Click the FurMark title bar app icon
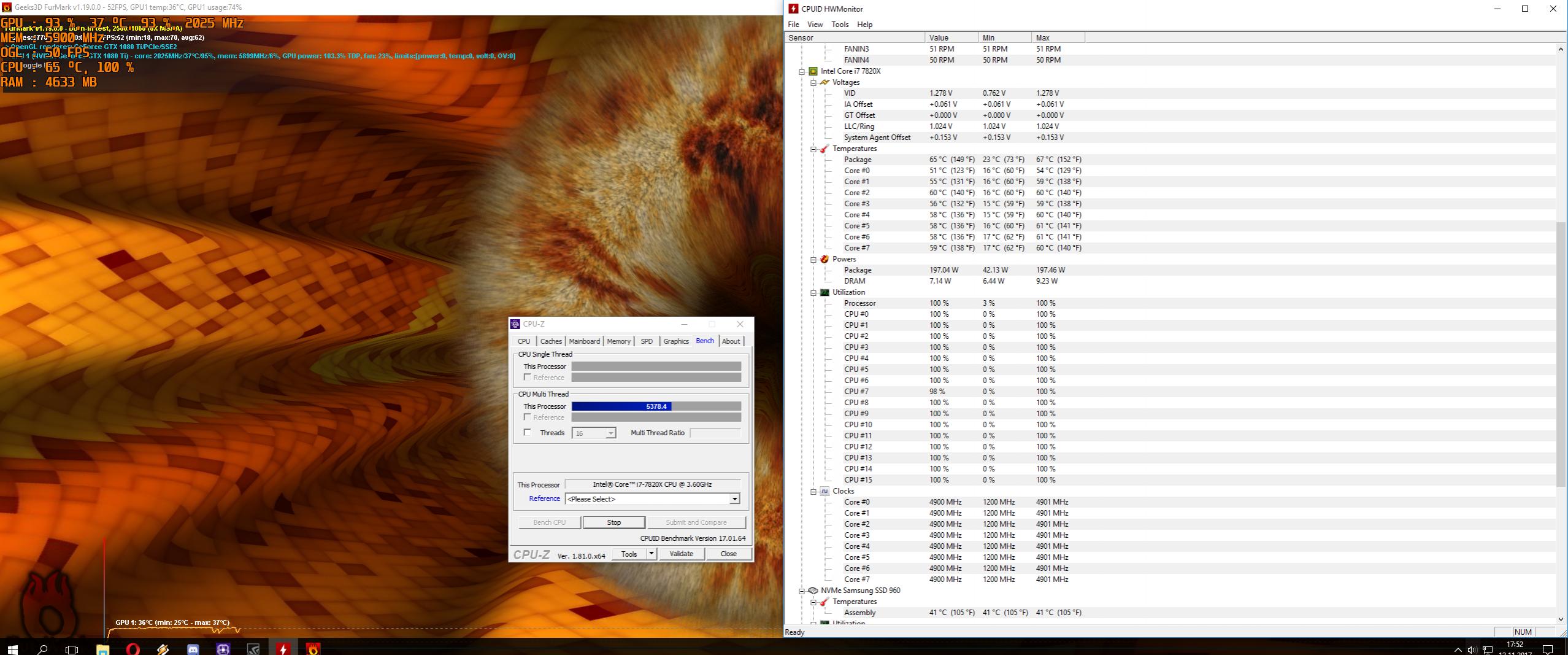Viewport: 1568px width, 655px height. point(6,7)
